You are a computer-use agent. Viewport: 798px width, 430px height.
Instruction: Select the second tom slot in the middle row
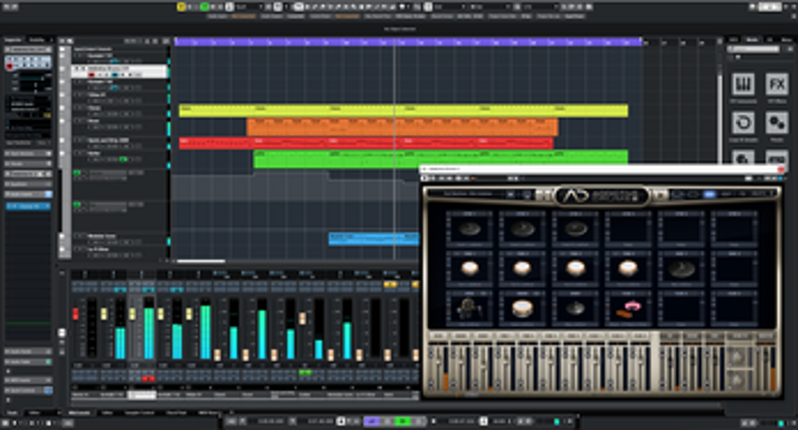[522, 268]
